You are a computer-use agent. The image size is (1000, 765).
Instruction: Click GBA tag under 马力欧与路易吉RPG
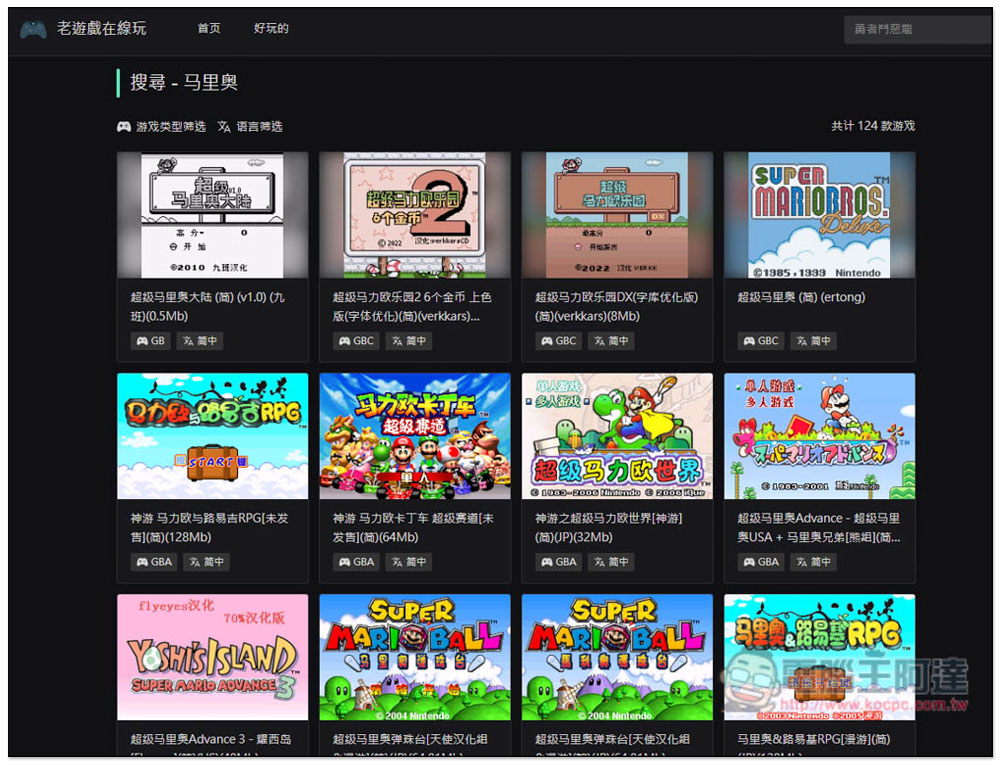(154, 562)
